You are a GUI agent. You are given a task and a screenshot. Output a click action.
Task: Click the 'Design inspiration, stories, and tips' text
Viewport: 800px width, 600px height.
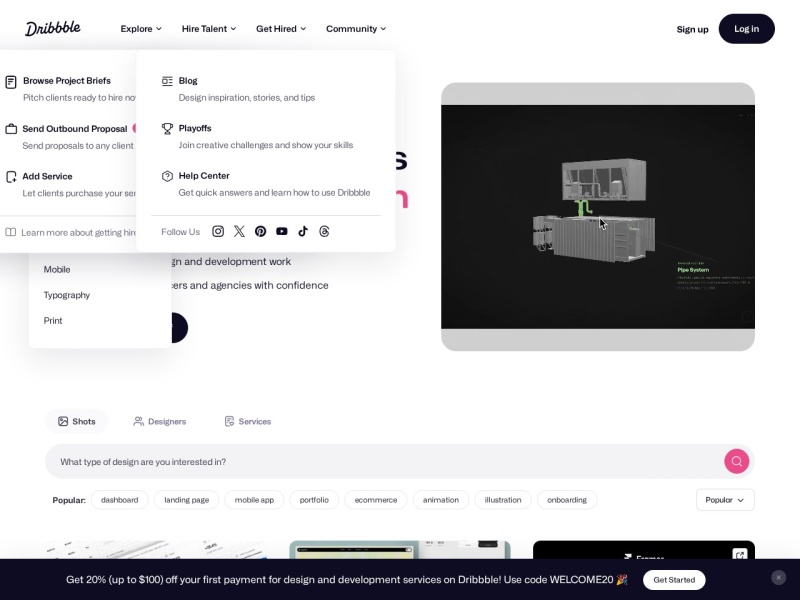tap(247, 97)
